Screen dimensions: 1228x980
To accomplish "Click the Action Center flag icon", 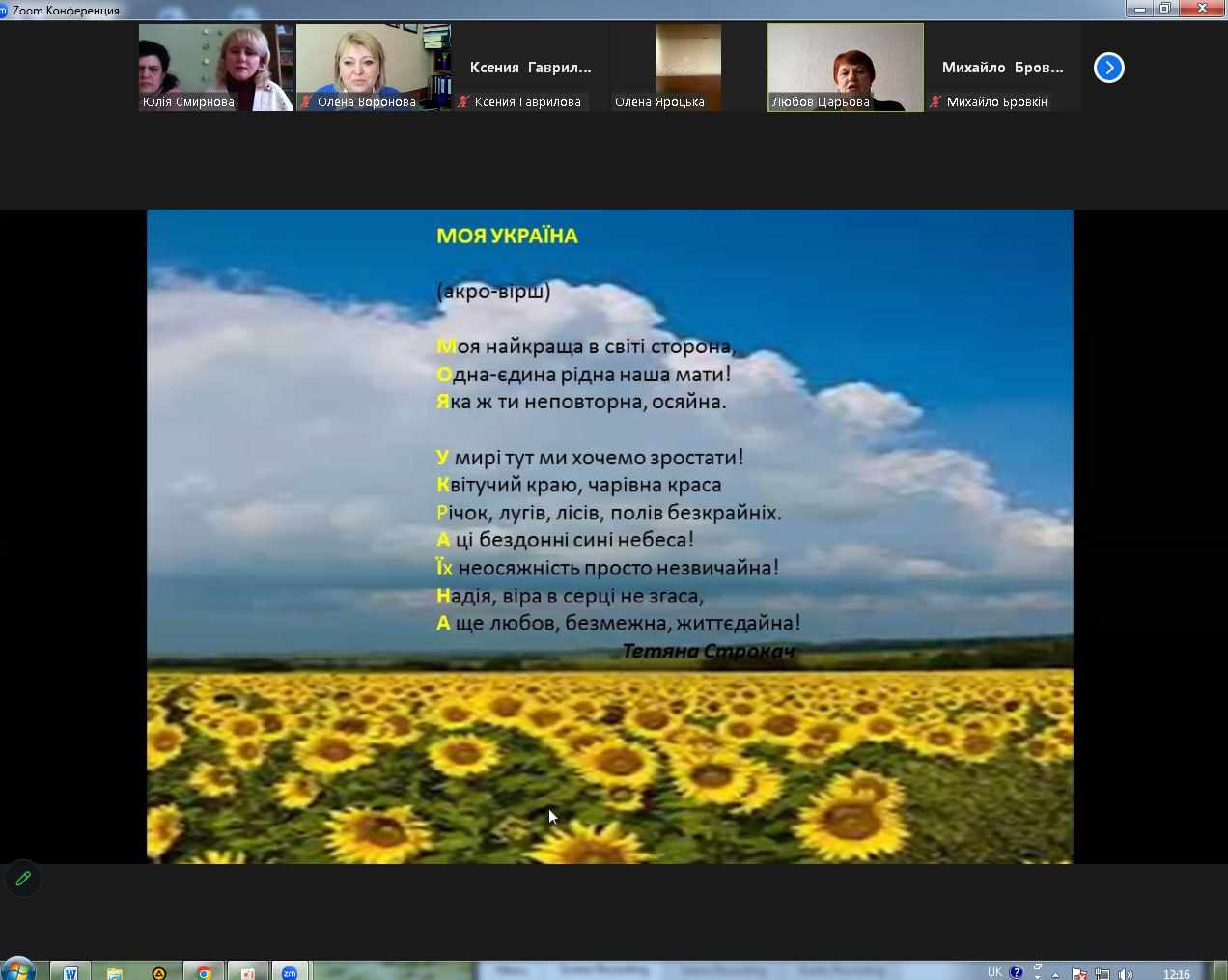I will click(x=1079, y=973).
